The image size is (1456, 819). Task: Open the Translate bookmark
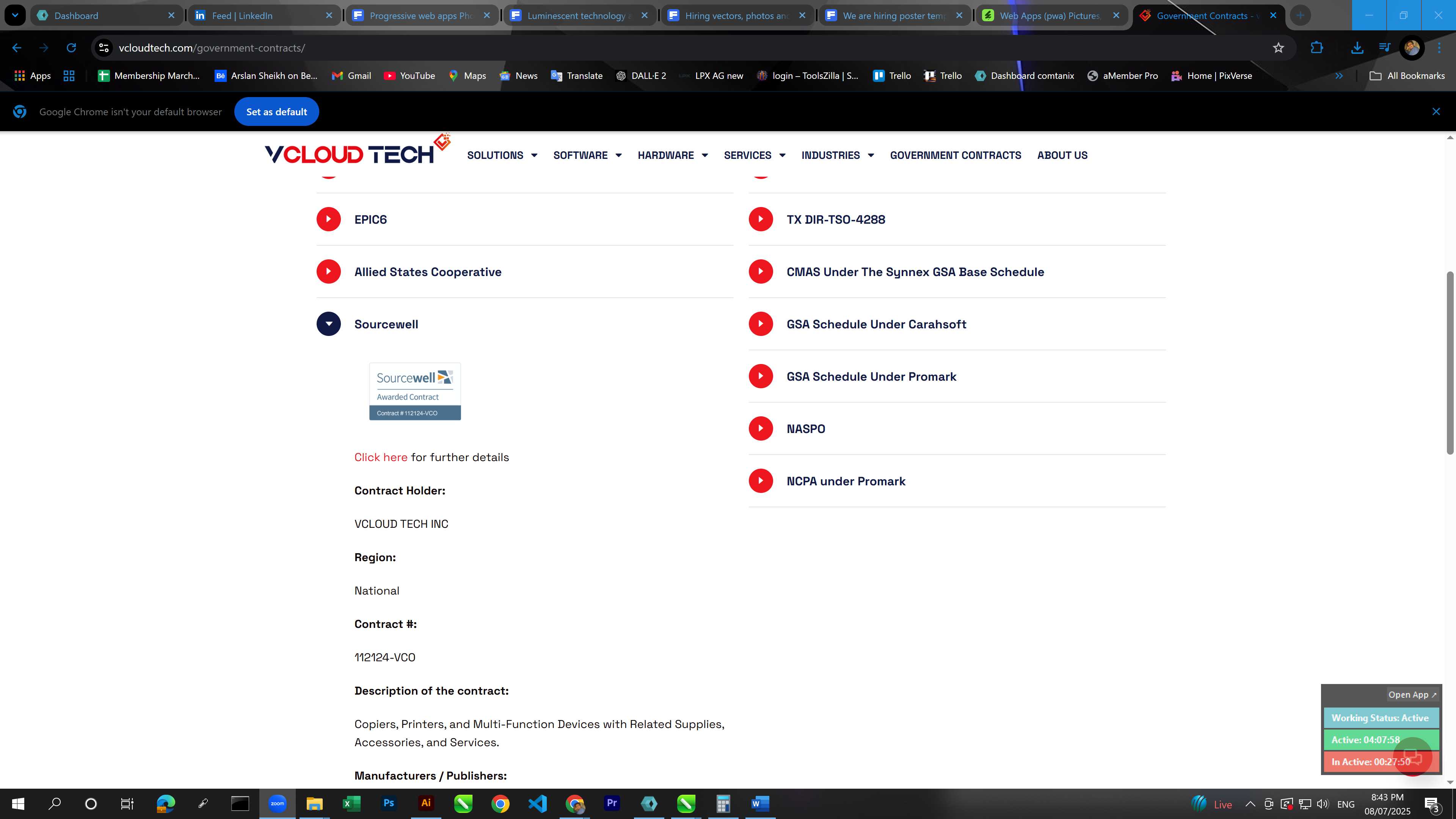coord(576,76)
